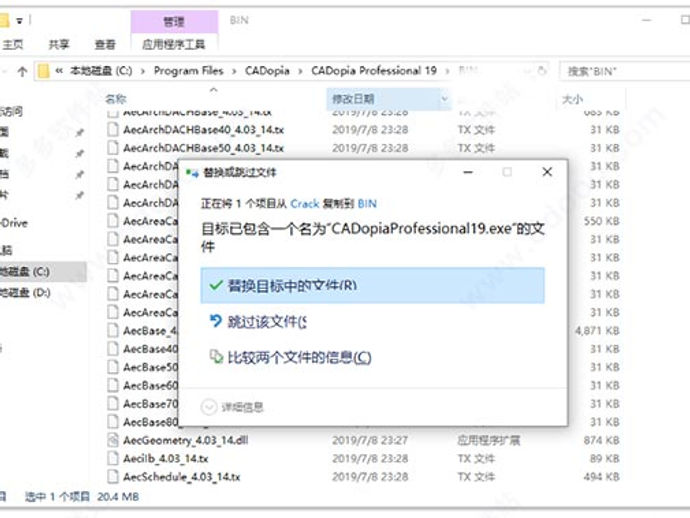This screenshot has height=518, width=690.
Task: Click 2019/7/8 23:27 date cell
Action: tap(370, 440)
